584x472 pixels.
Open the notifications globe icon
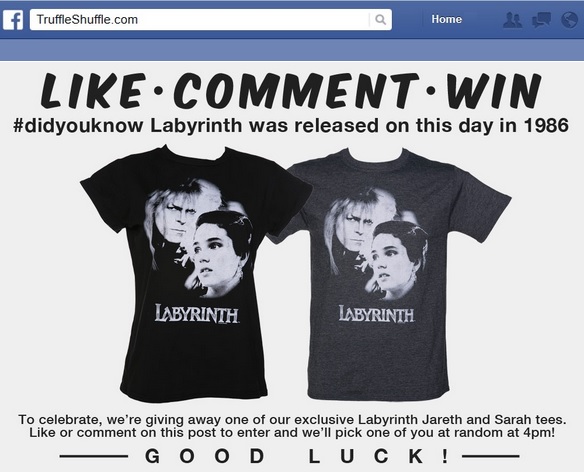point(569,20)
